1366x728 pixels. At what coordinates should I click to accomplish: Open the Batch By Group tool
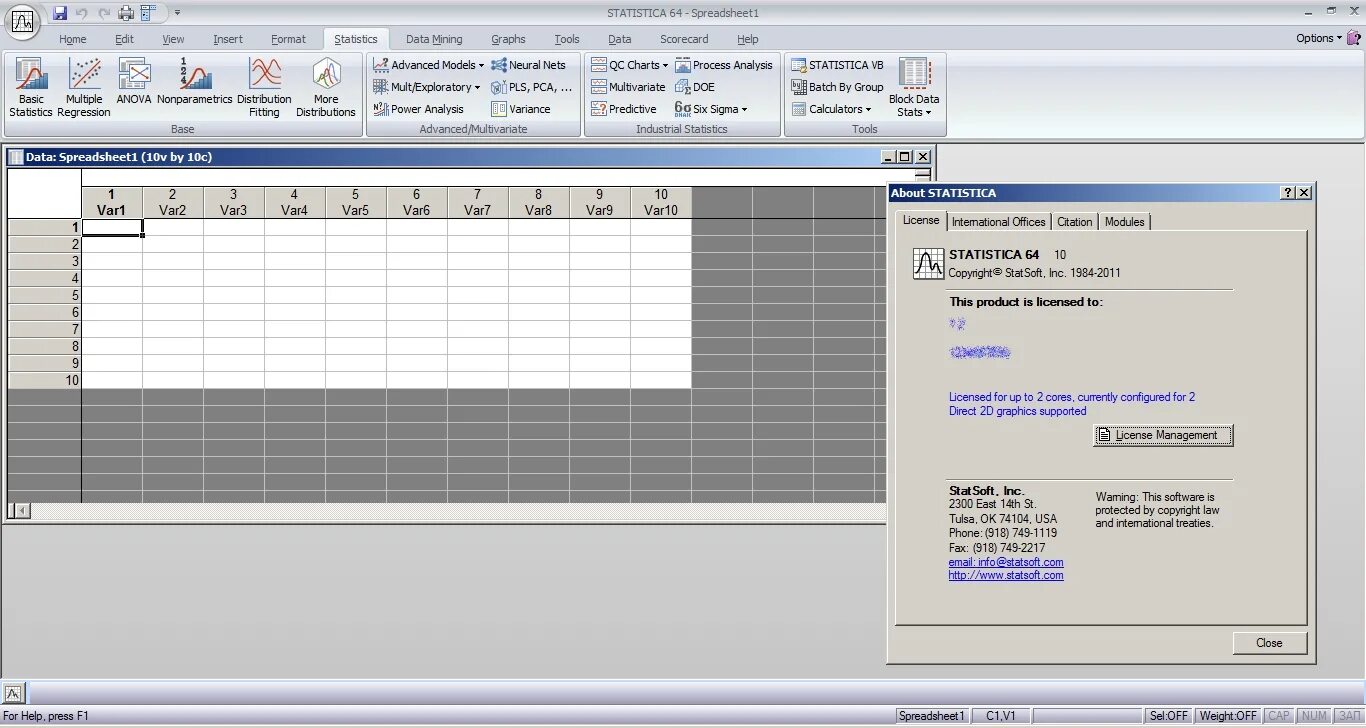[837, 87]
